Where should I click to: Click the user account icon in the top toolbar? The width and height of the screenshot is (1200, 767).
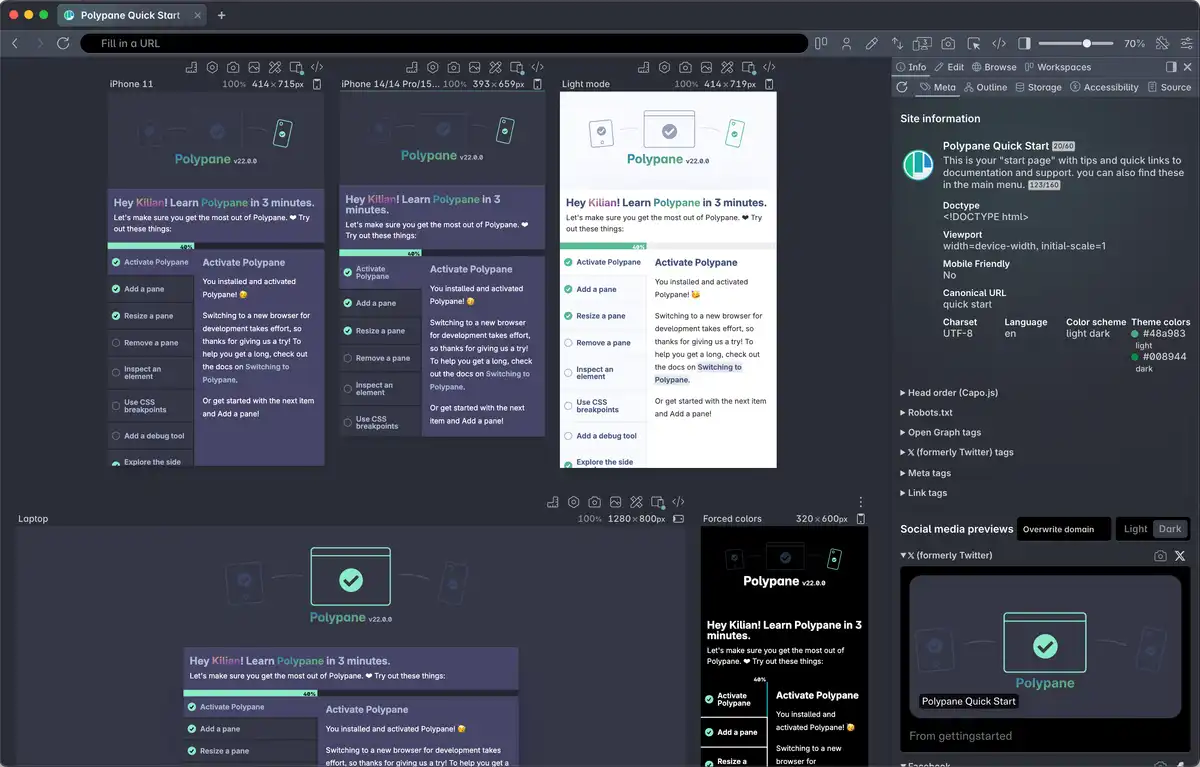point(847,44)
